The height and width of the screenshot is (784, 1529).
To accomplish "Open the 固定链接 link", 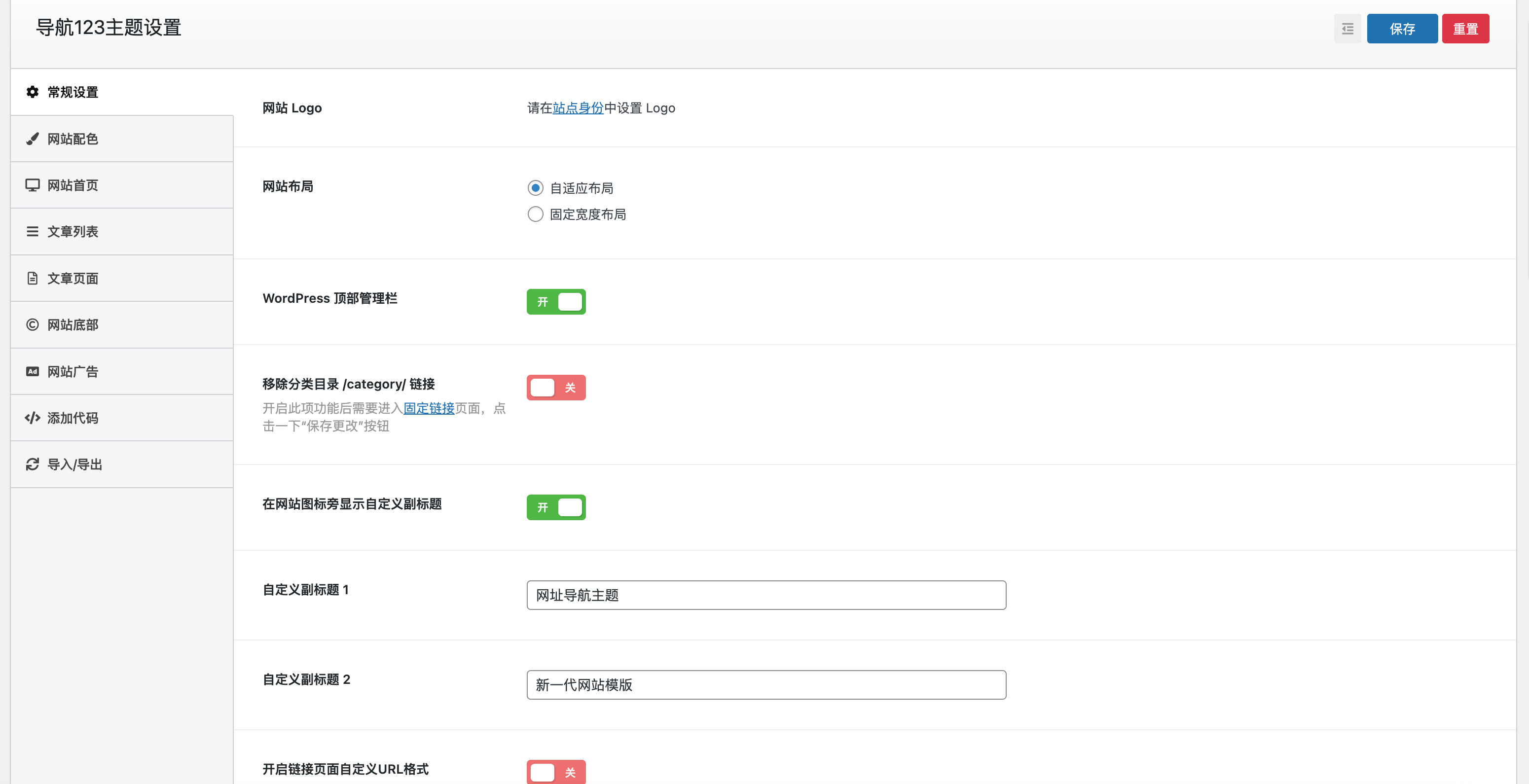I will (x=429, y=408).
